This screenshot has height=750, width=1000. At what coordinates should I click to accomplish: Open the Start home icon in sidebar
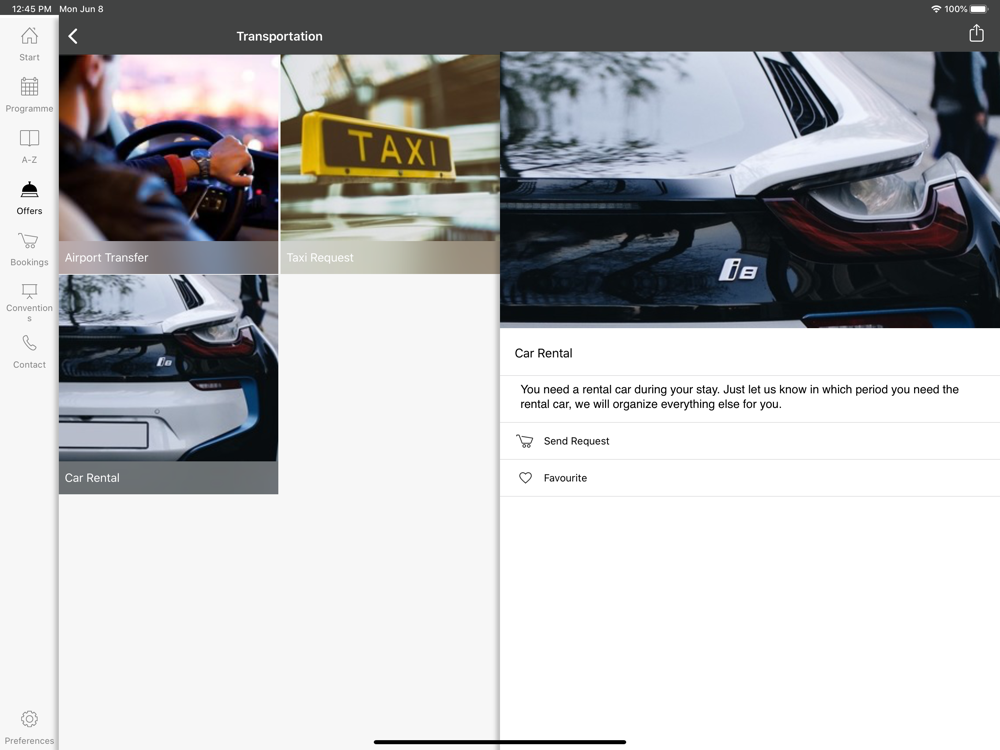pos(29,36)
